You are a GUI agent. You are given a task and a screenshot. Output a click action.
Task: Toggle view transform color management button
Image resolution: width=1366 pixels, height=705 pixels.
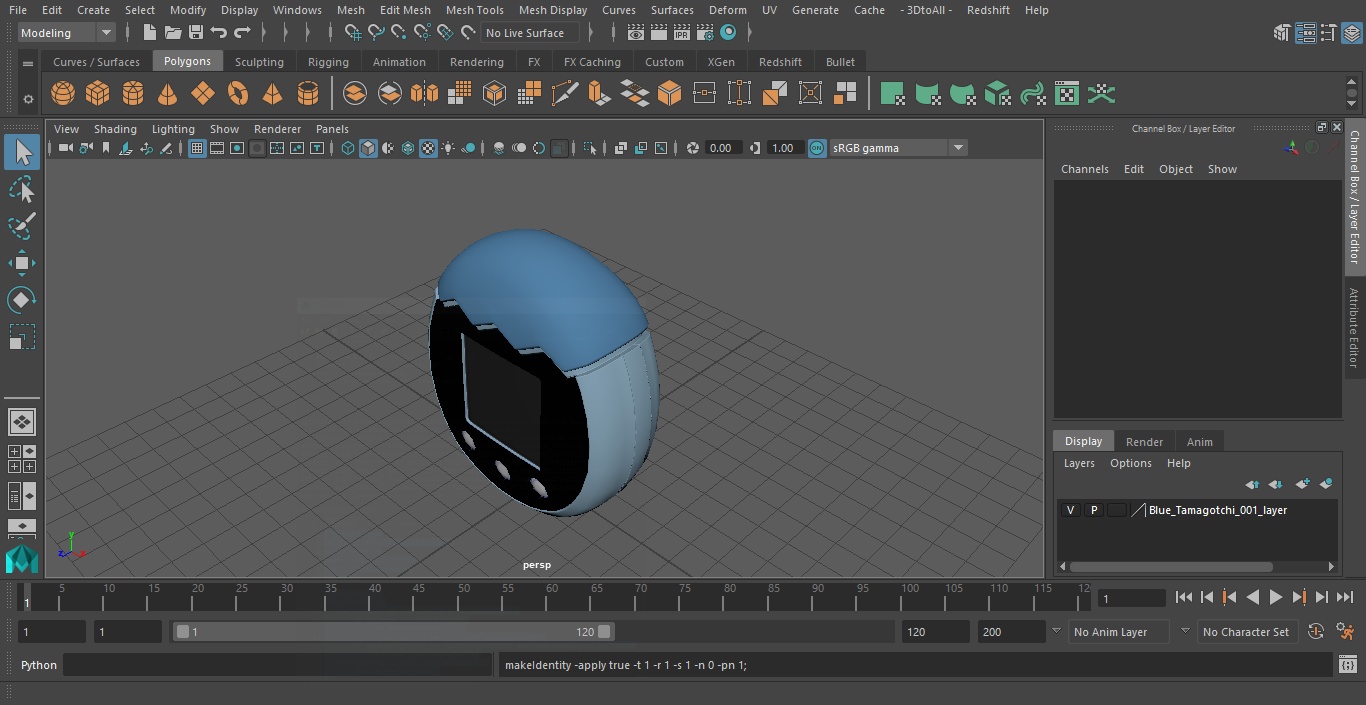click(x=817, y=148)
